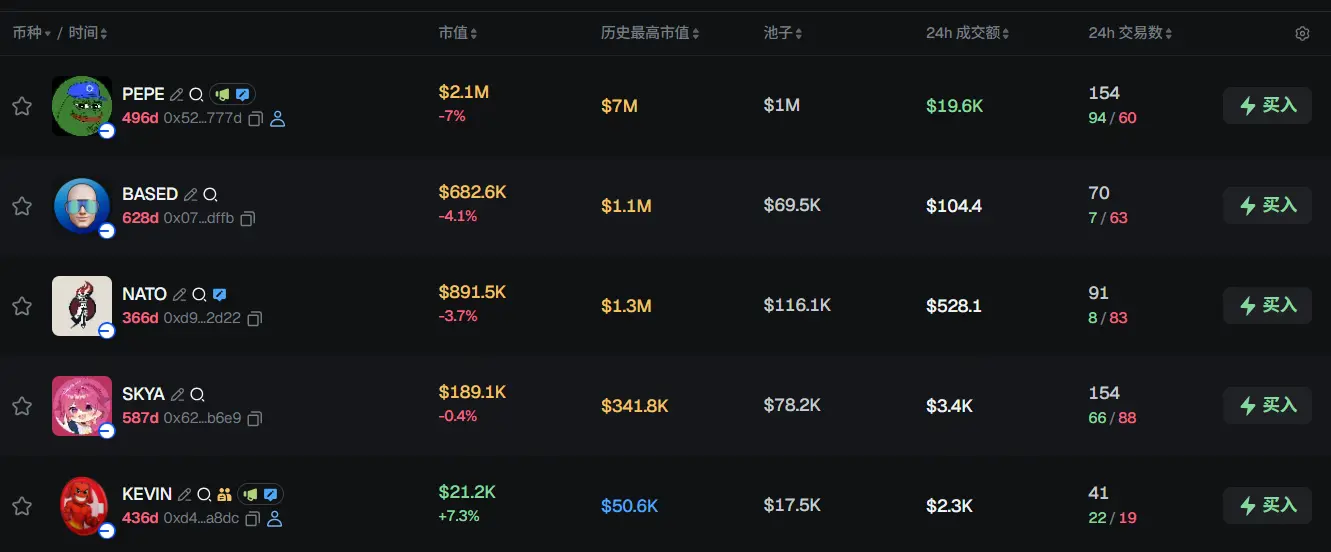
Task: Copy the SKYA contract address
Action: (254, 418)
